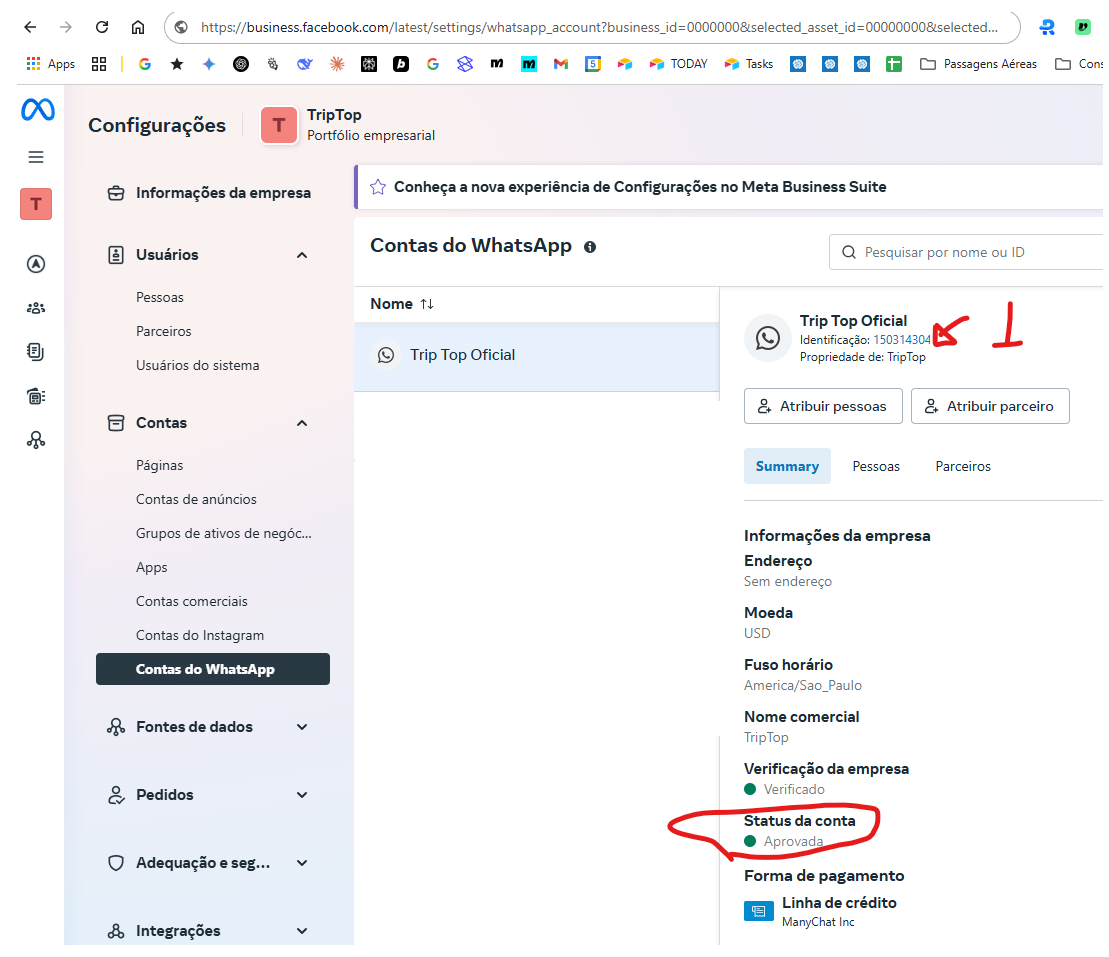Sort accounts by the Nome arrows icon
The image size is (1109, 957).
[x=426, y=304]
